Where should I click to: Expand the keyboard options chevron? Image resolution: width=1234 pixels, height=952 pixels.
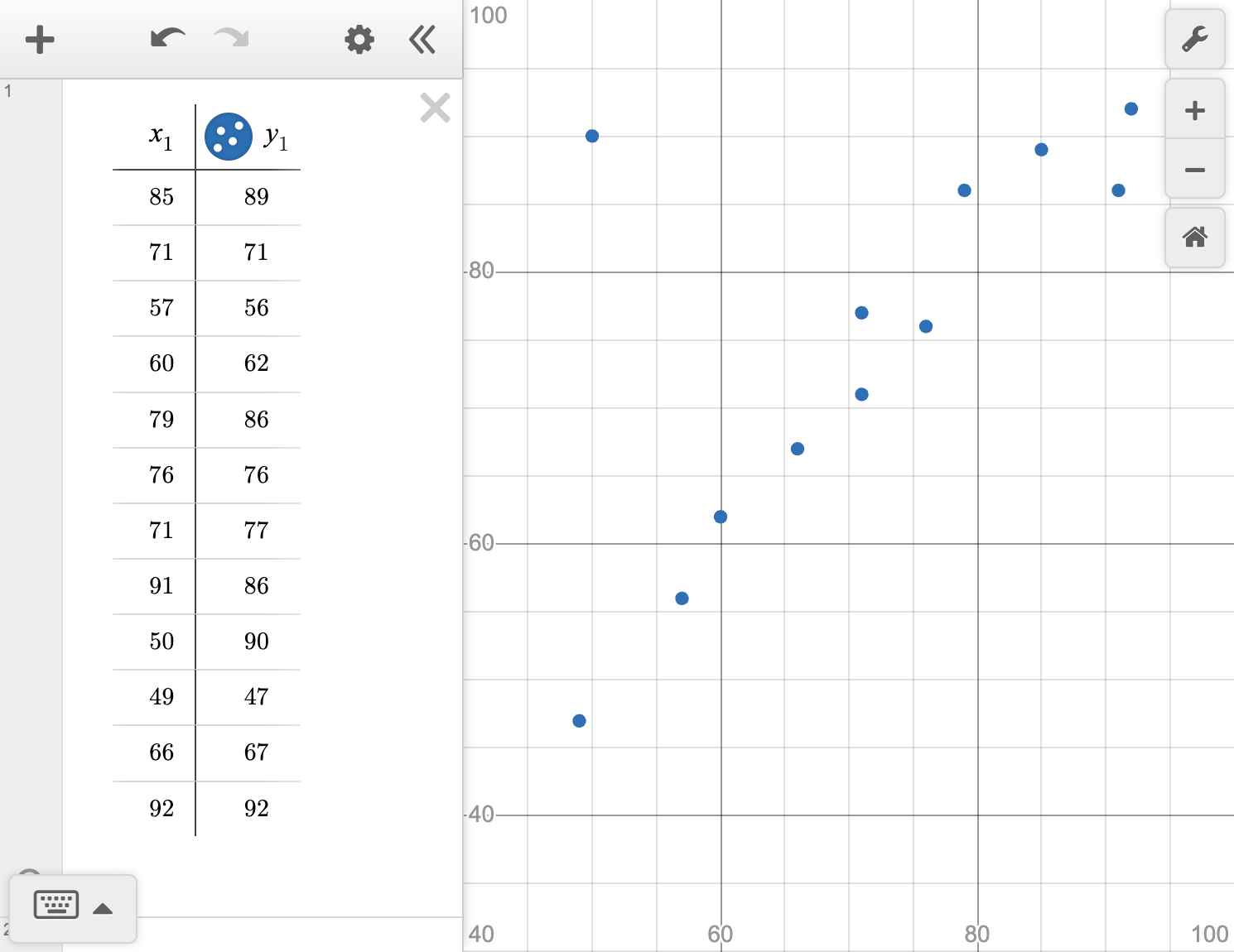pyautogui.click(x=103, y=907)
